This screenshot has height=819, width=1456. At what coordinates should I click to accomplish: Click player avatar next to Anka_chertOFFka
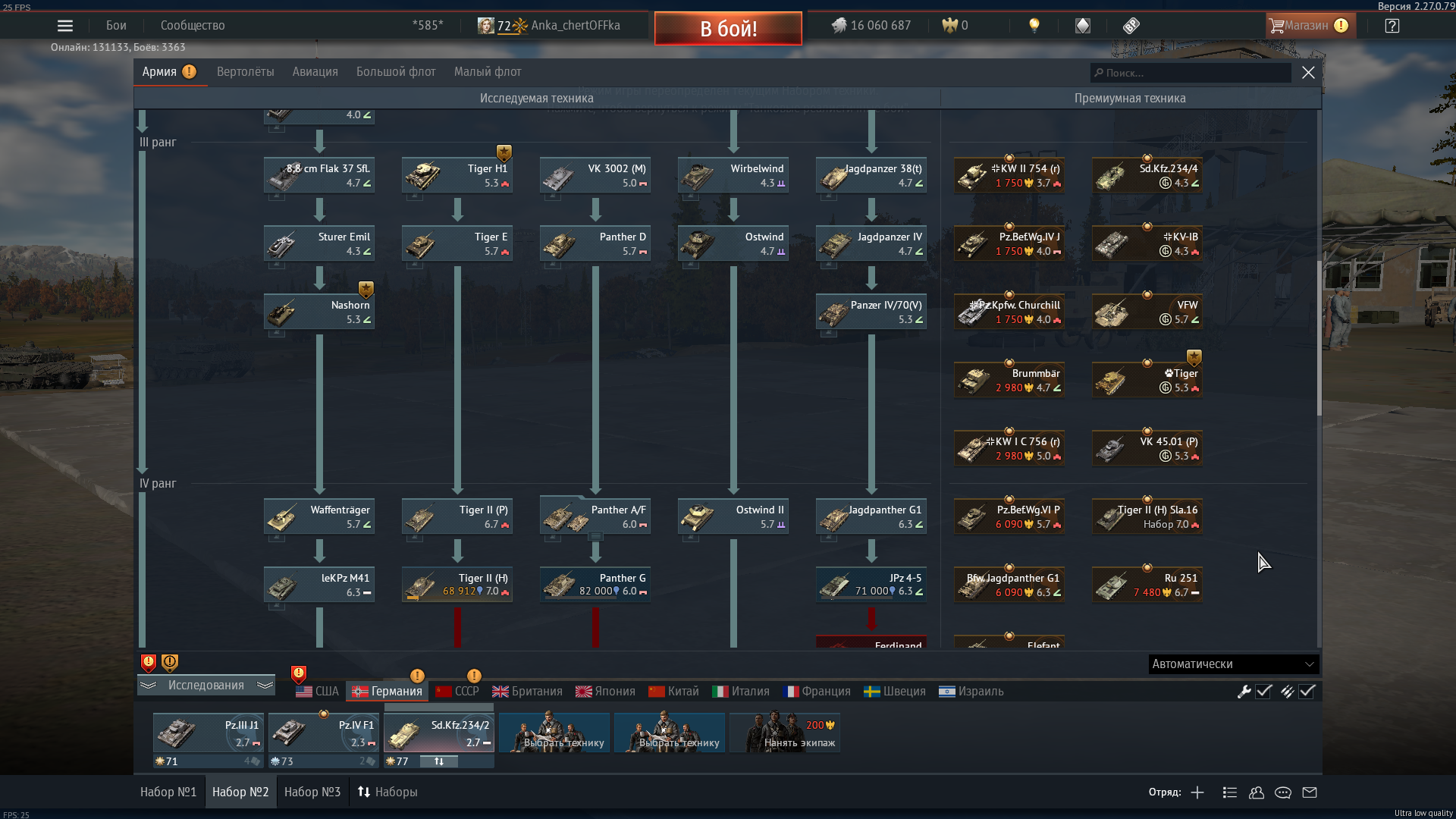[485, 26]
